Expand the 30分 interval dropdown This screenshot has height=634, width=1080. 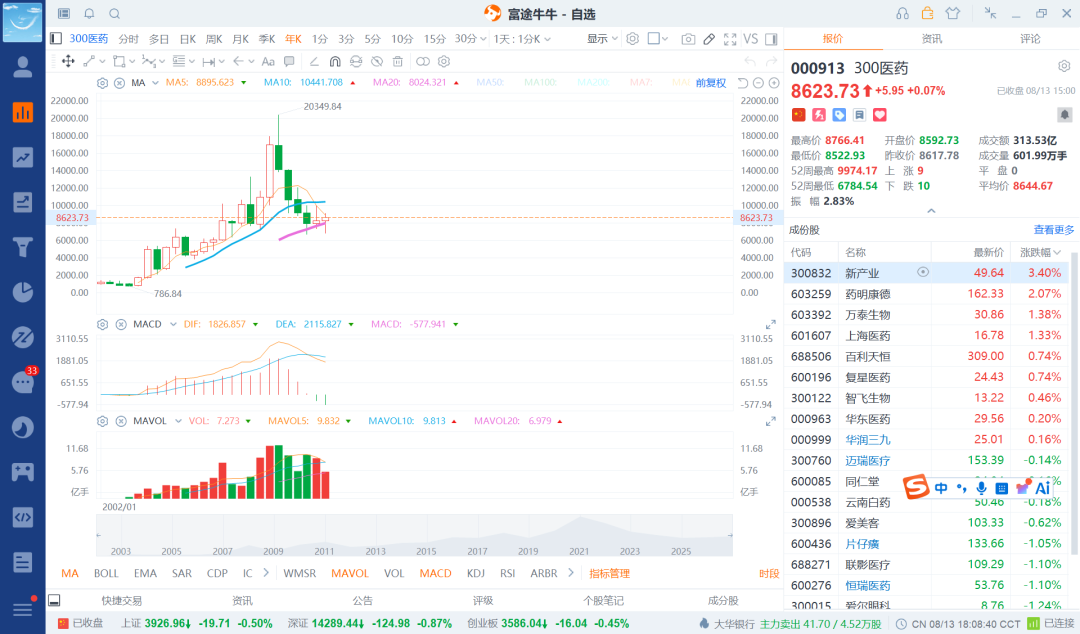pyautogui.click(x=483, y=39)
